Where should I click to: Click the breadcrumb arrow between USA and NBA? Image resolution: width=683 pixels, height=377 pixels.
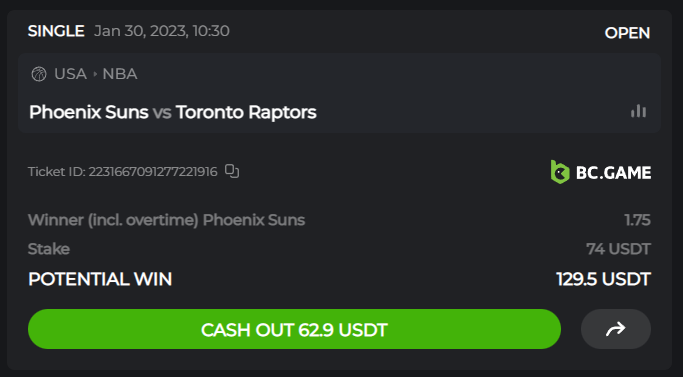click(95, 74)
